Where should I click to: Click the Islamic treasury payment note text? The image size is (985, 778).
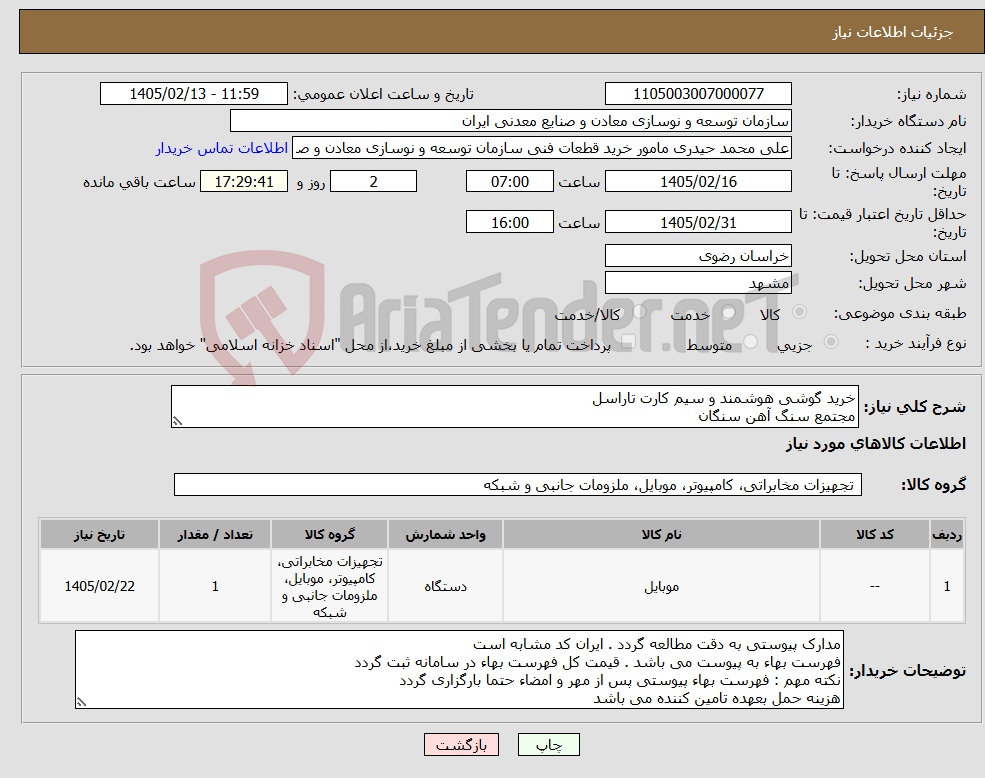(x=370, y=346)
